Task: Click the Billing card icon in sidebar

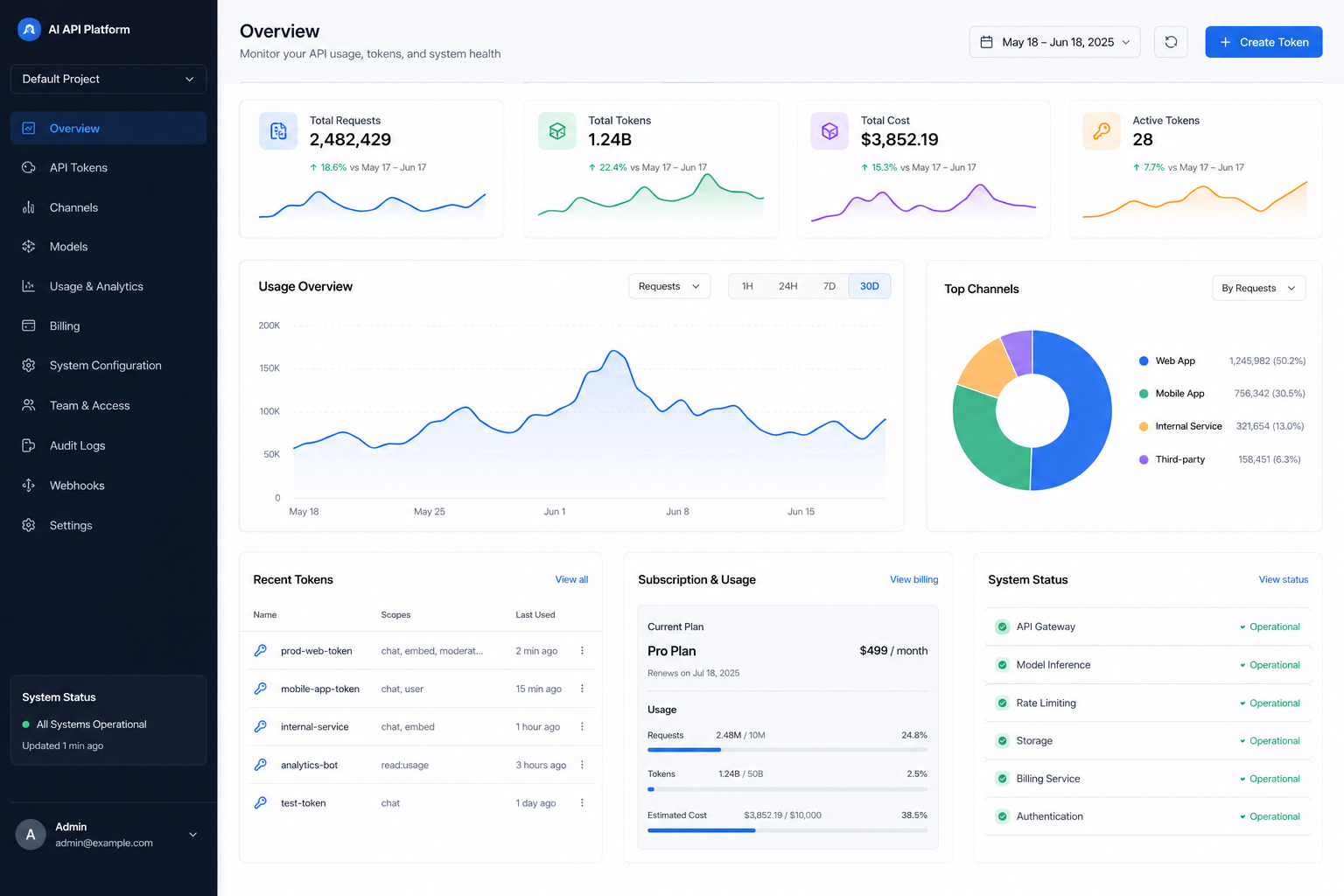Action: click(x=29, y=325)
